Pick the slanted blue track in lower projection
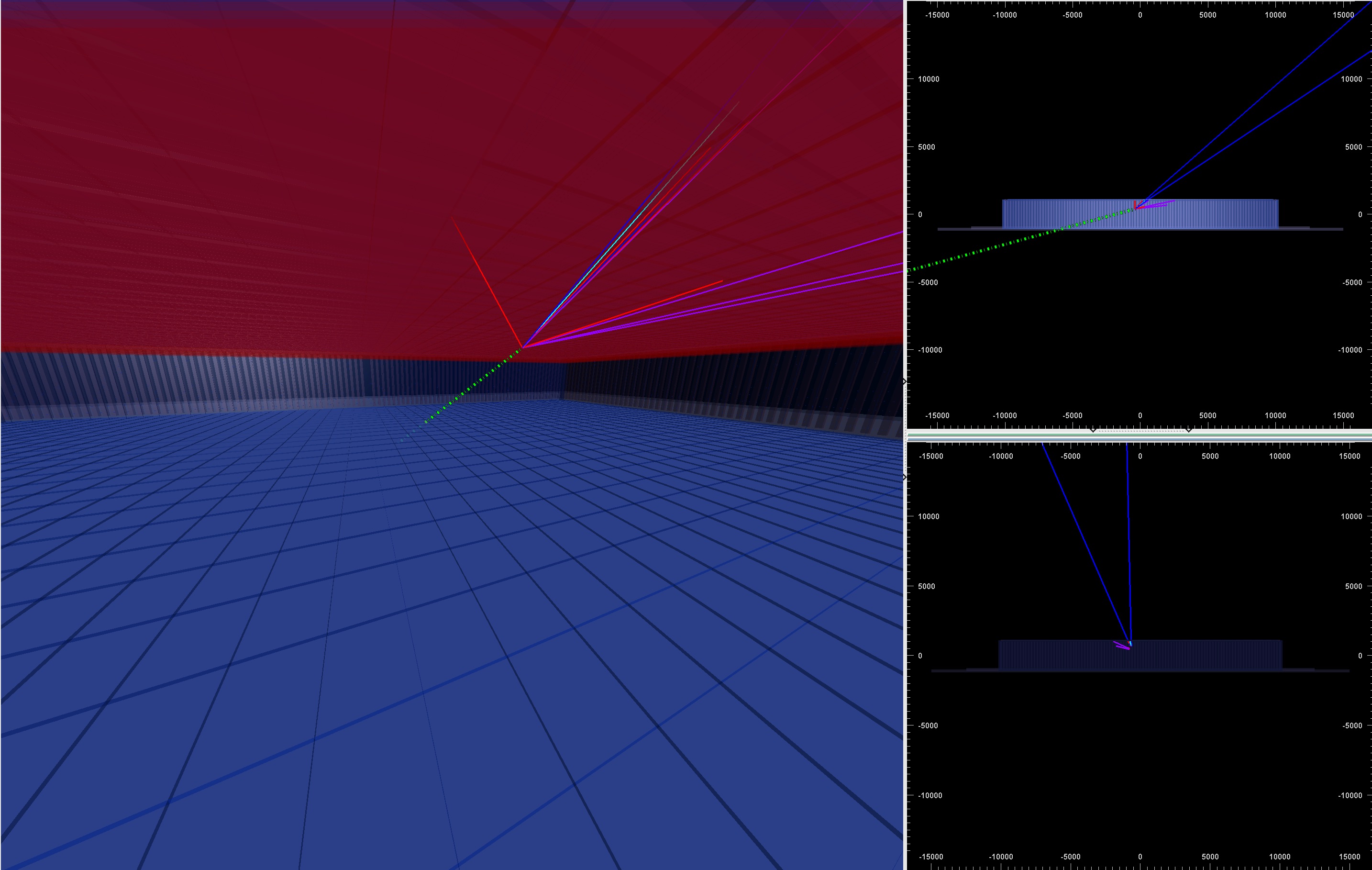Viewport: 1372px width, 870px height. (x=1085, y=543)
